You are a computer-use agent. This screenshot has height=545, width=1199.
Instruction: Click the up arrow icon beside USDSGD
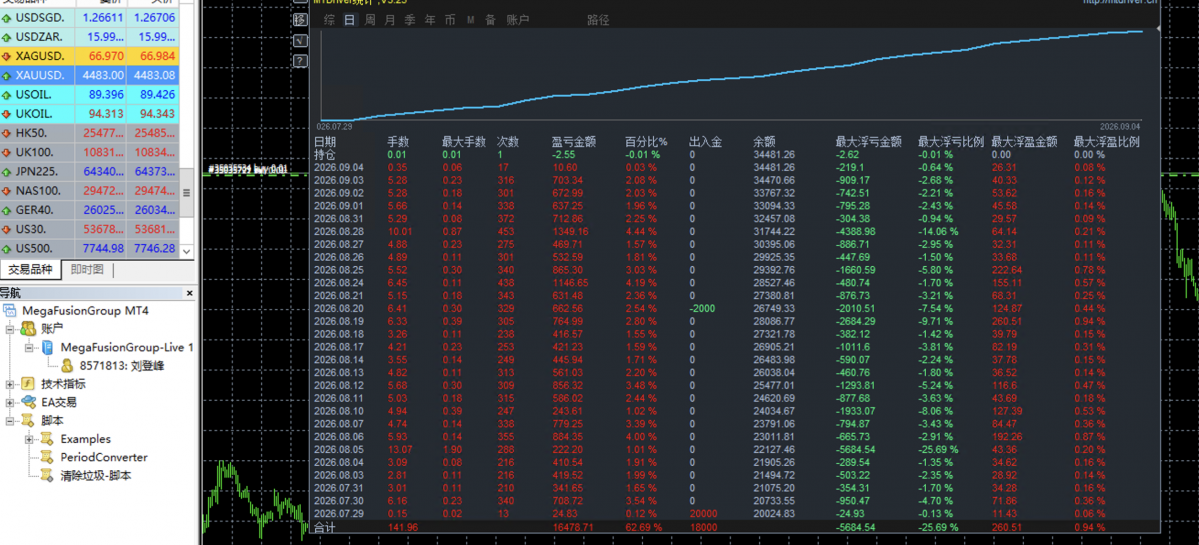tap(7, 18)
